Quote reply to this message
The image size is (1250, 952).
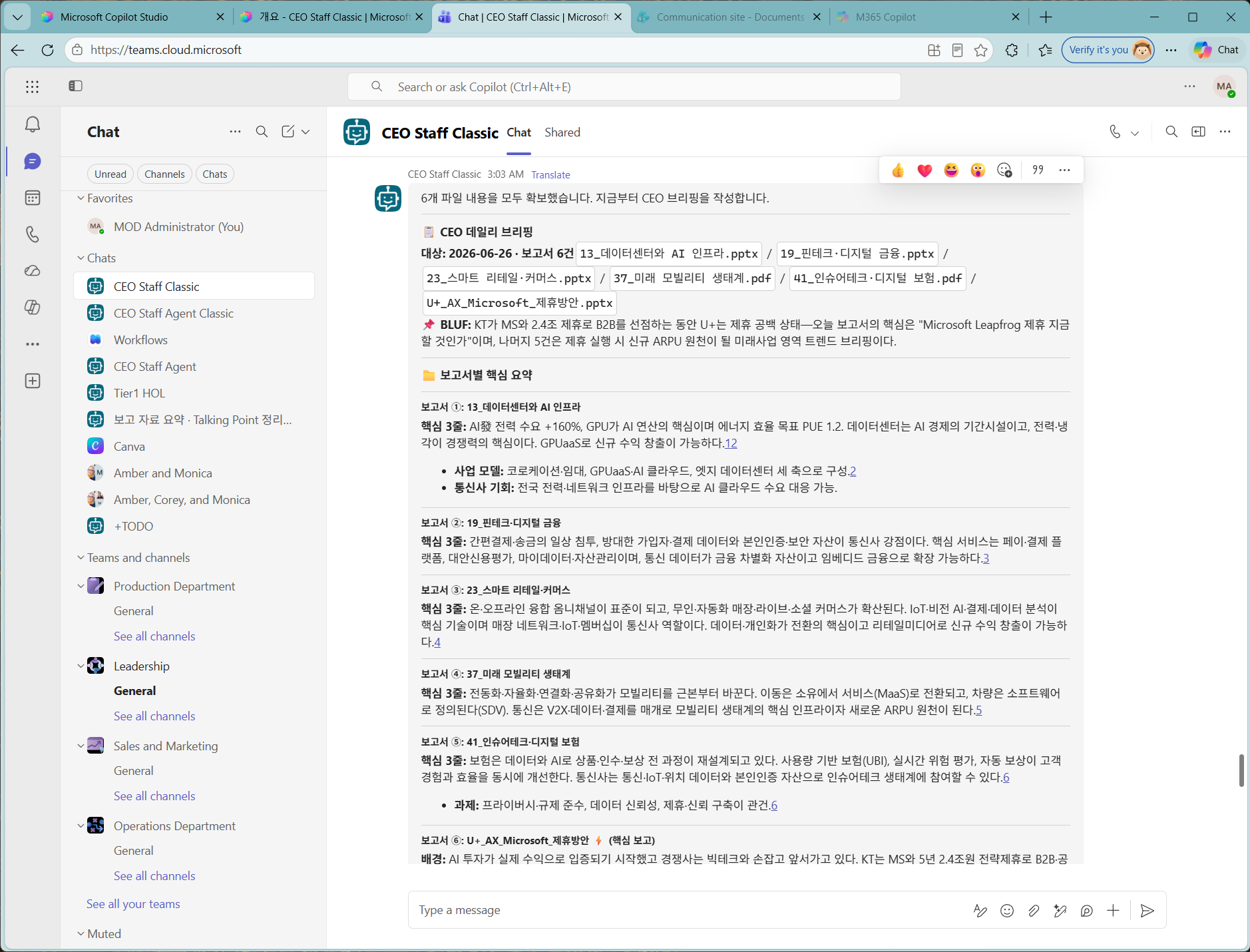(x=1038, y=170)
